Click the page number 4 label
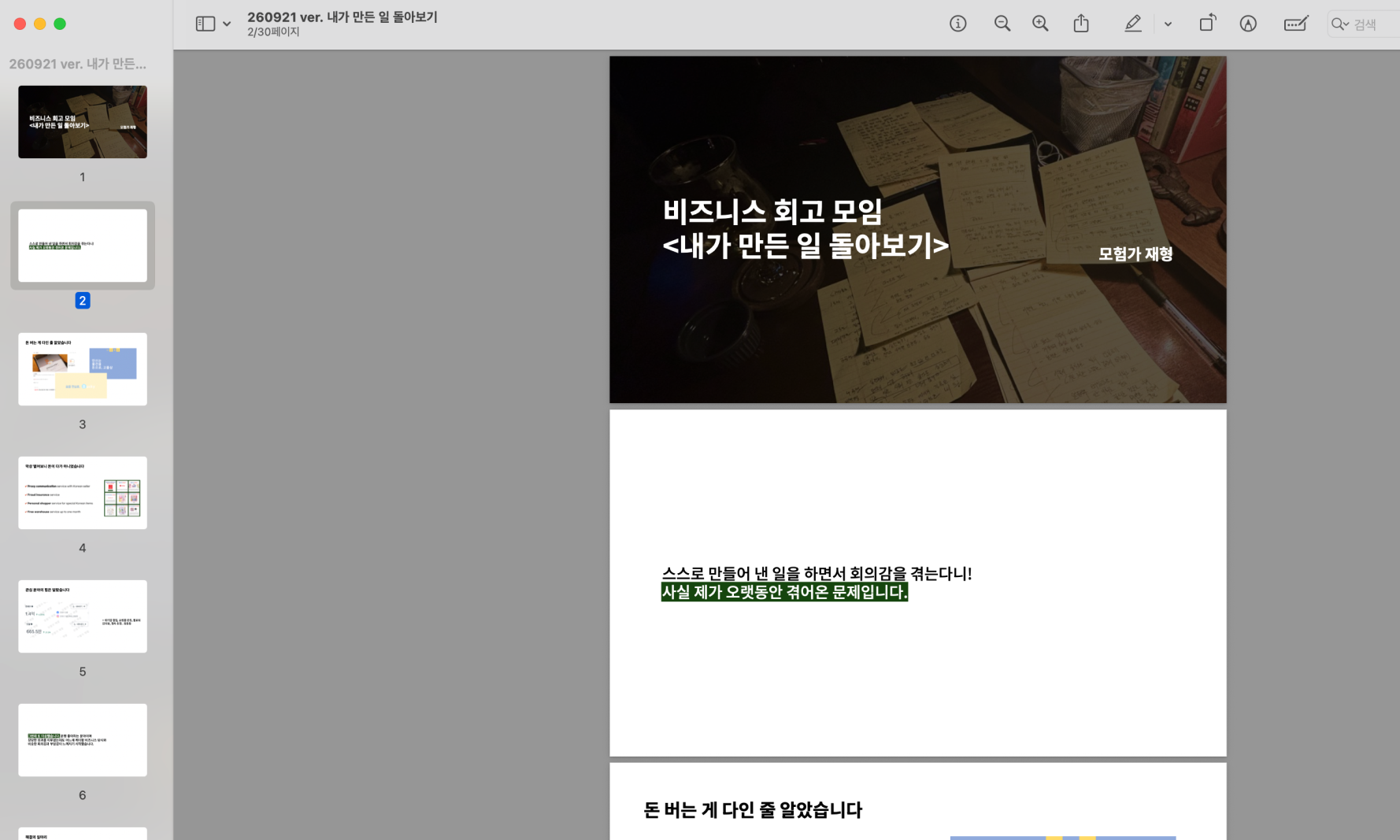 point(83,548)
